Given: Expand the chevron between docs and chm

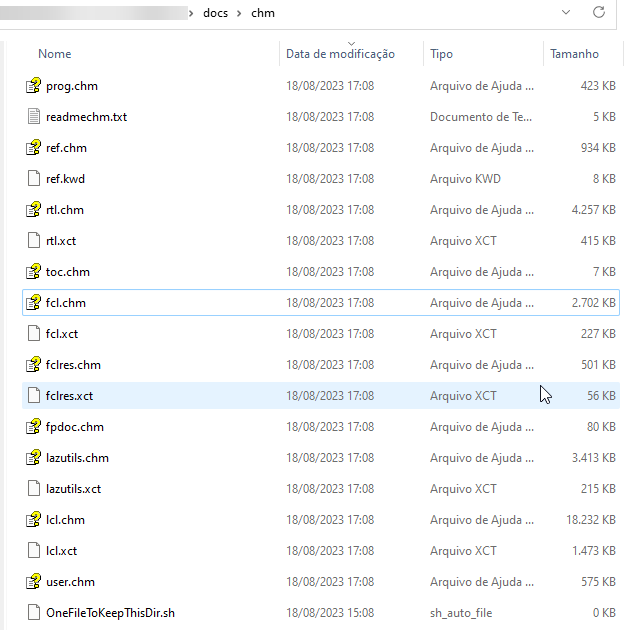Looking at the screenshot, I should [x=241, y=13].
